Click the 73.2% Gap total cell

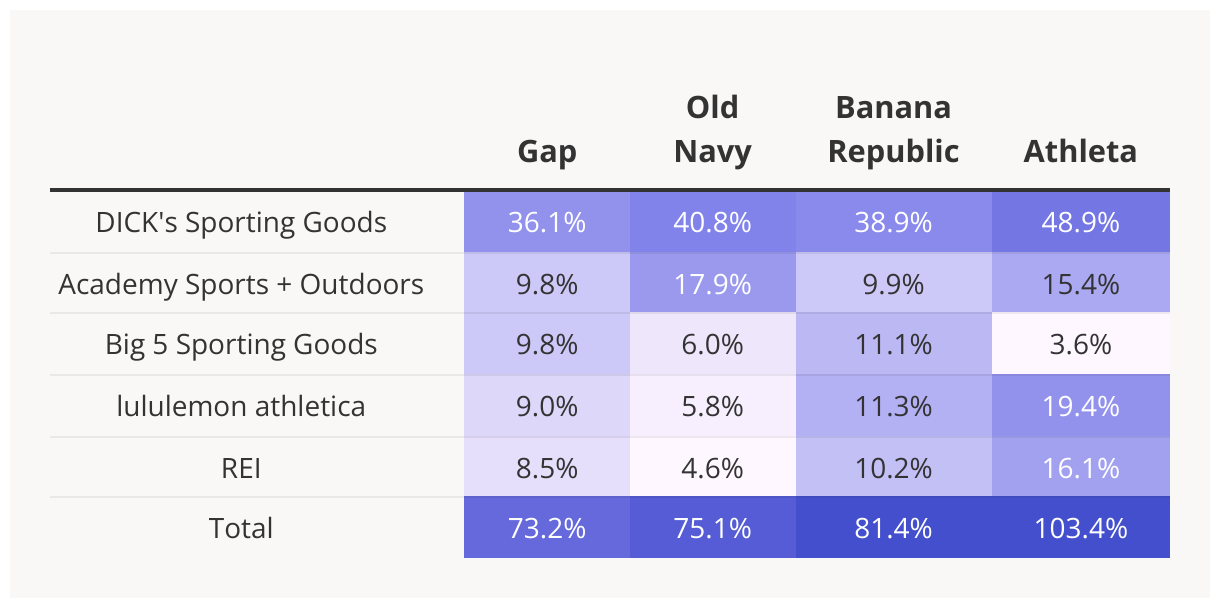click(547, 528)
